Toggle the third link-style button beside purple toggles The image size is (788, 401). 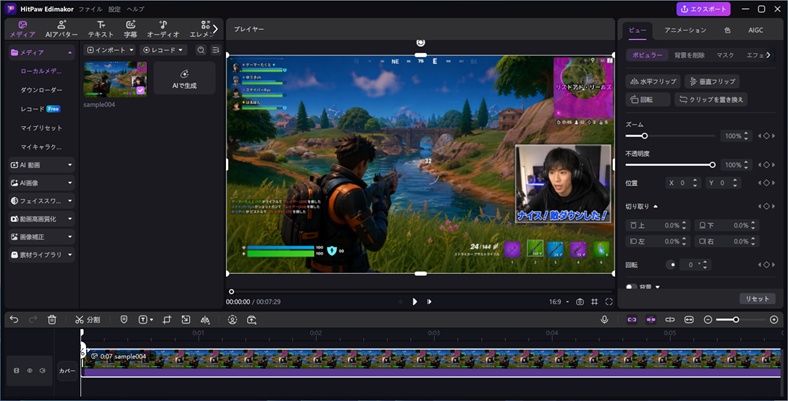click(x=670, y=320)
